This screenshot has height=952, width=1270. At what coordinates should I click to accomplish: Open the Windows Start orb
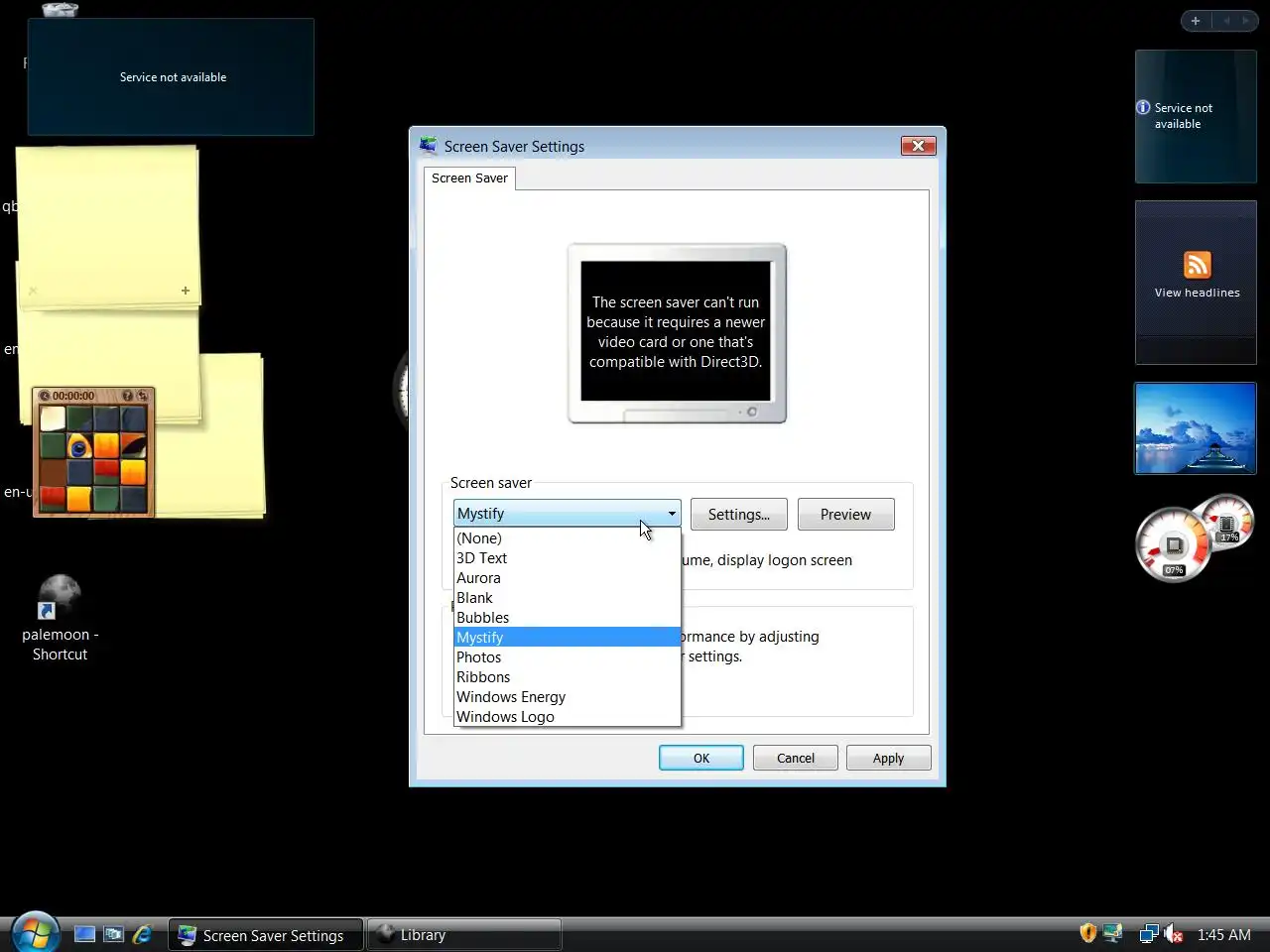click(35, 932)
